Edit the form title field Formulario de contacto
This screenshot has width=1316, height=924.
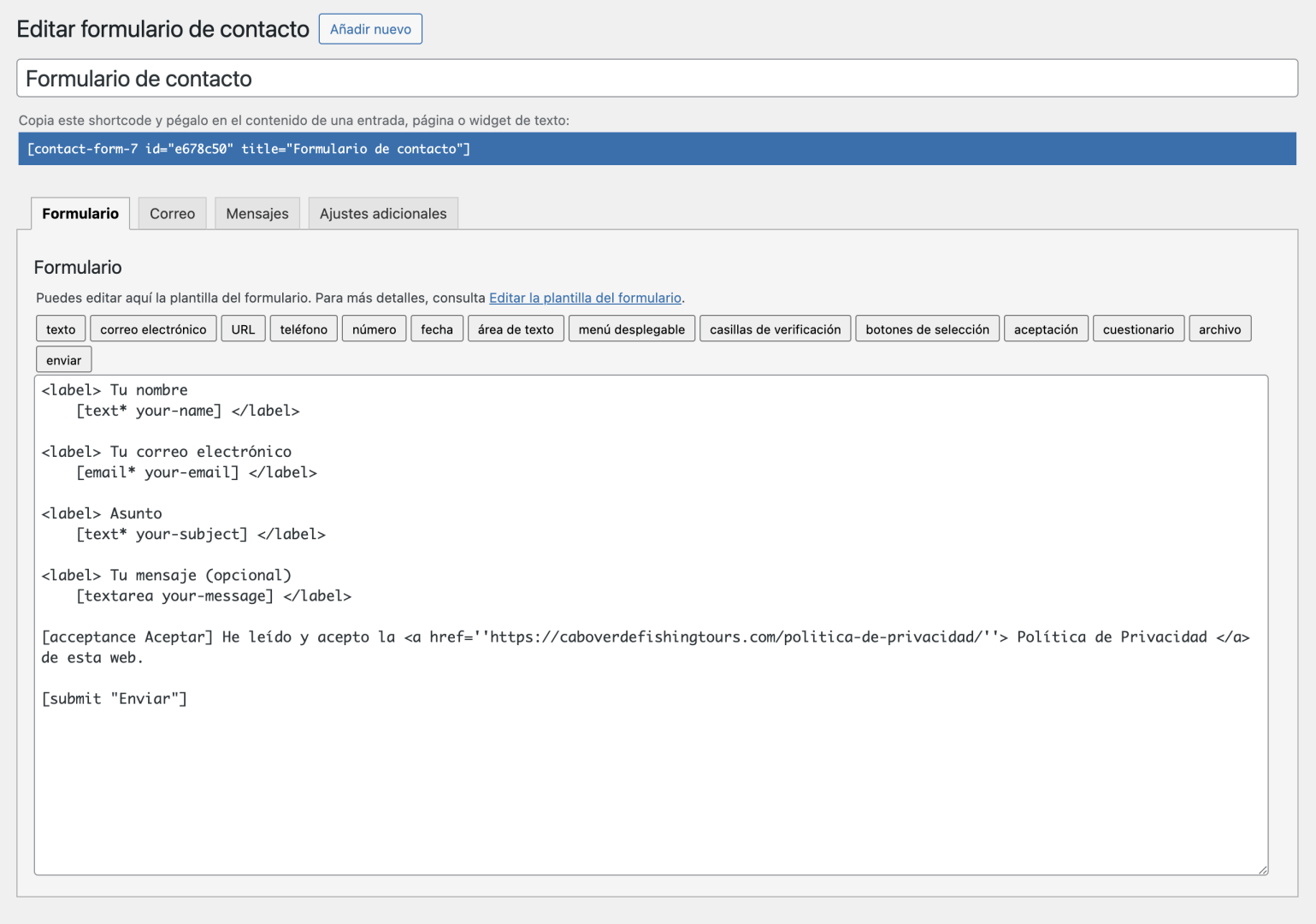pos(657,78)
